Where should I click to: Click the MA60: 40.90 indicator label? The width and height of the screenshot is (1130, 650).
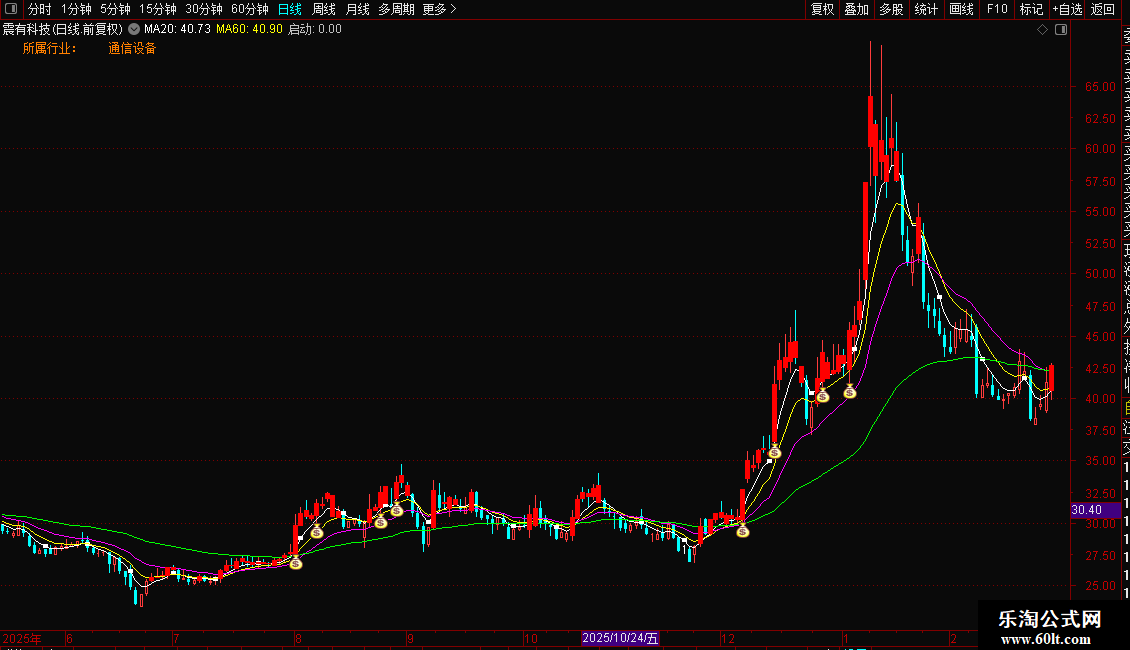[x=249, y=30]
